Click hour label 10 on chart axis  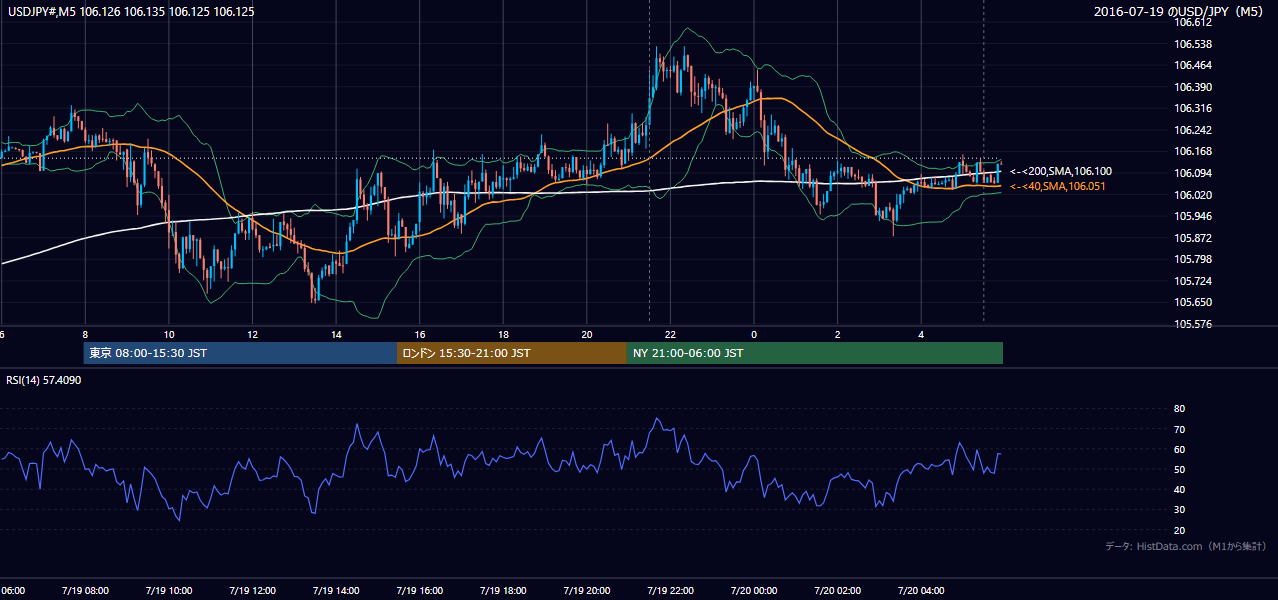tap(169, 335)
